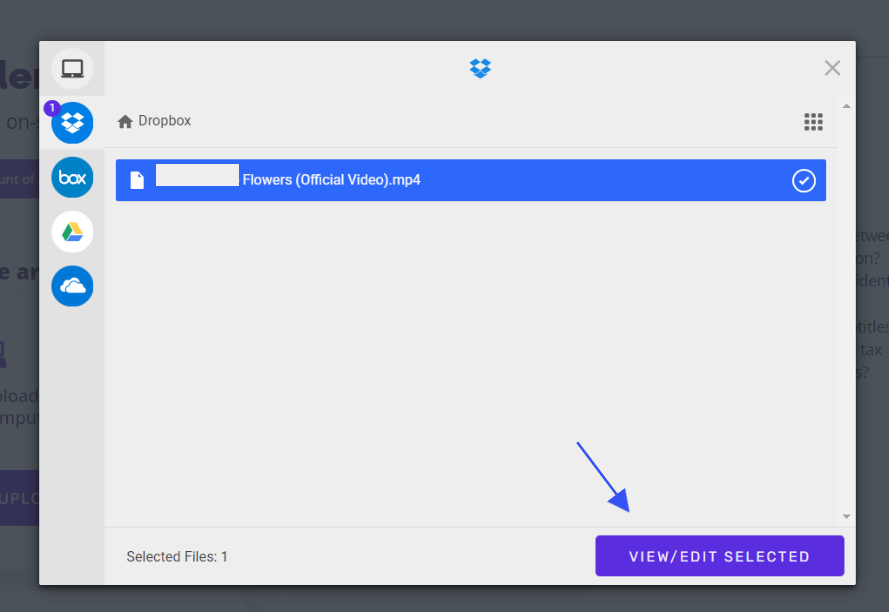The image size is (889, 612).
Task: Click the Selected Files: 1 status text
Action: coord(177,557)
